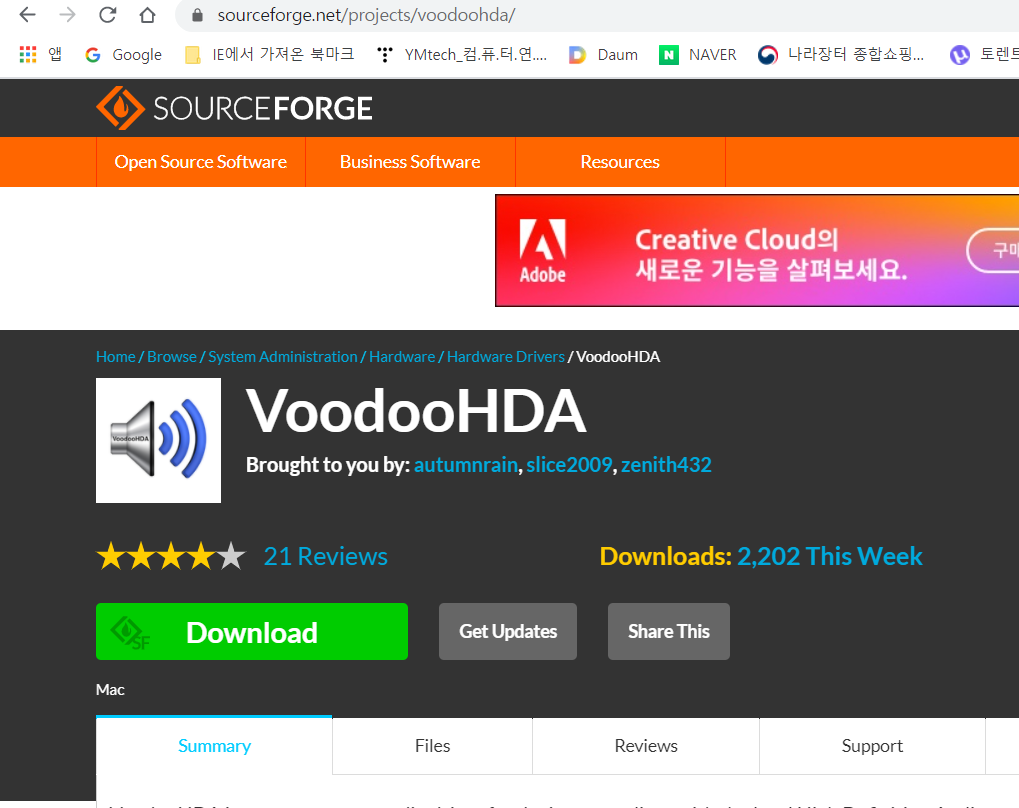Open the 나라장터 종합쇼핑 bookmark
This screenshot has width=1019, height=808.
841,55
